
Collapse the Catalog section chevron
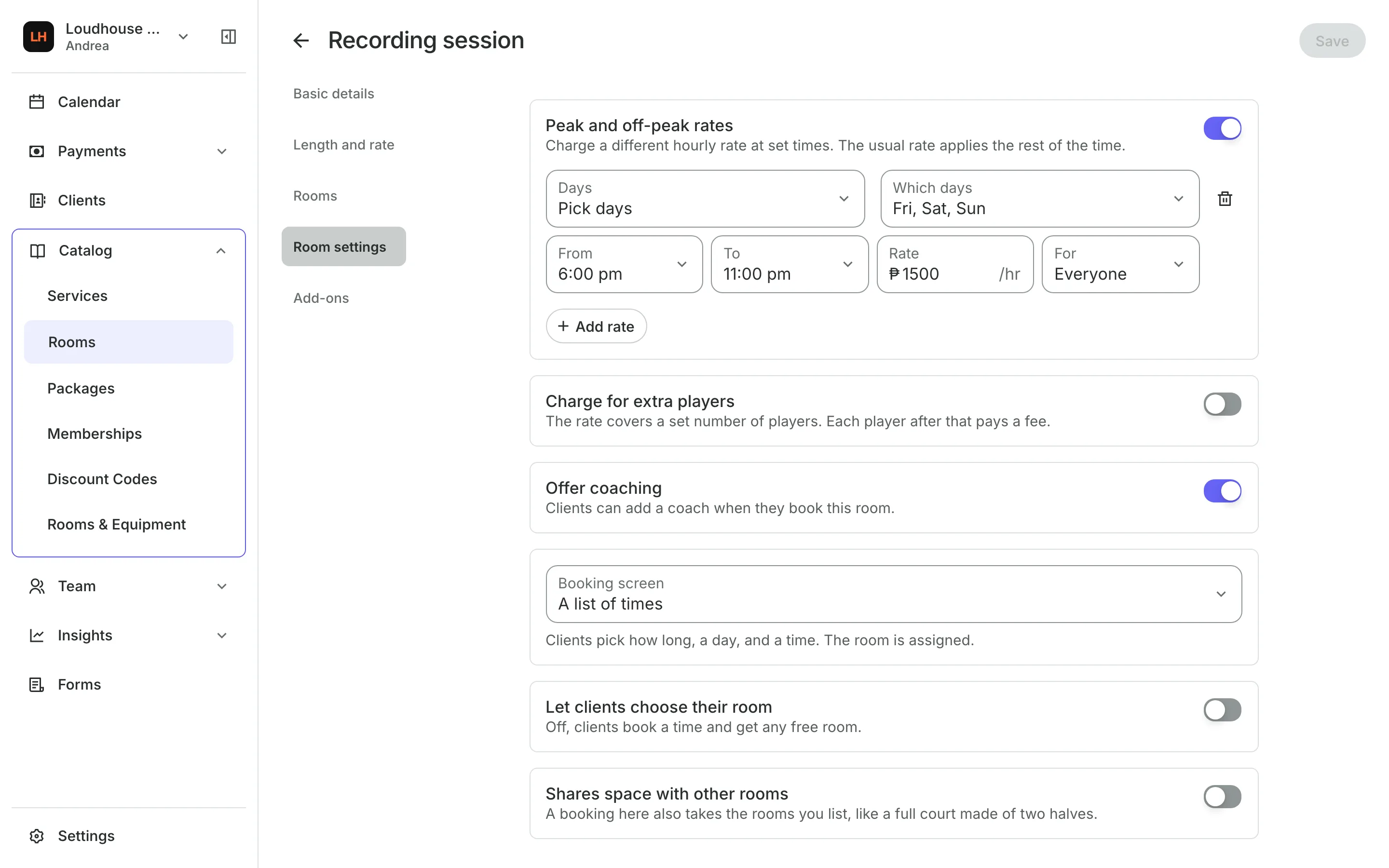221,251
